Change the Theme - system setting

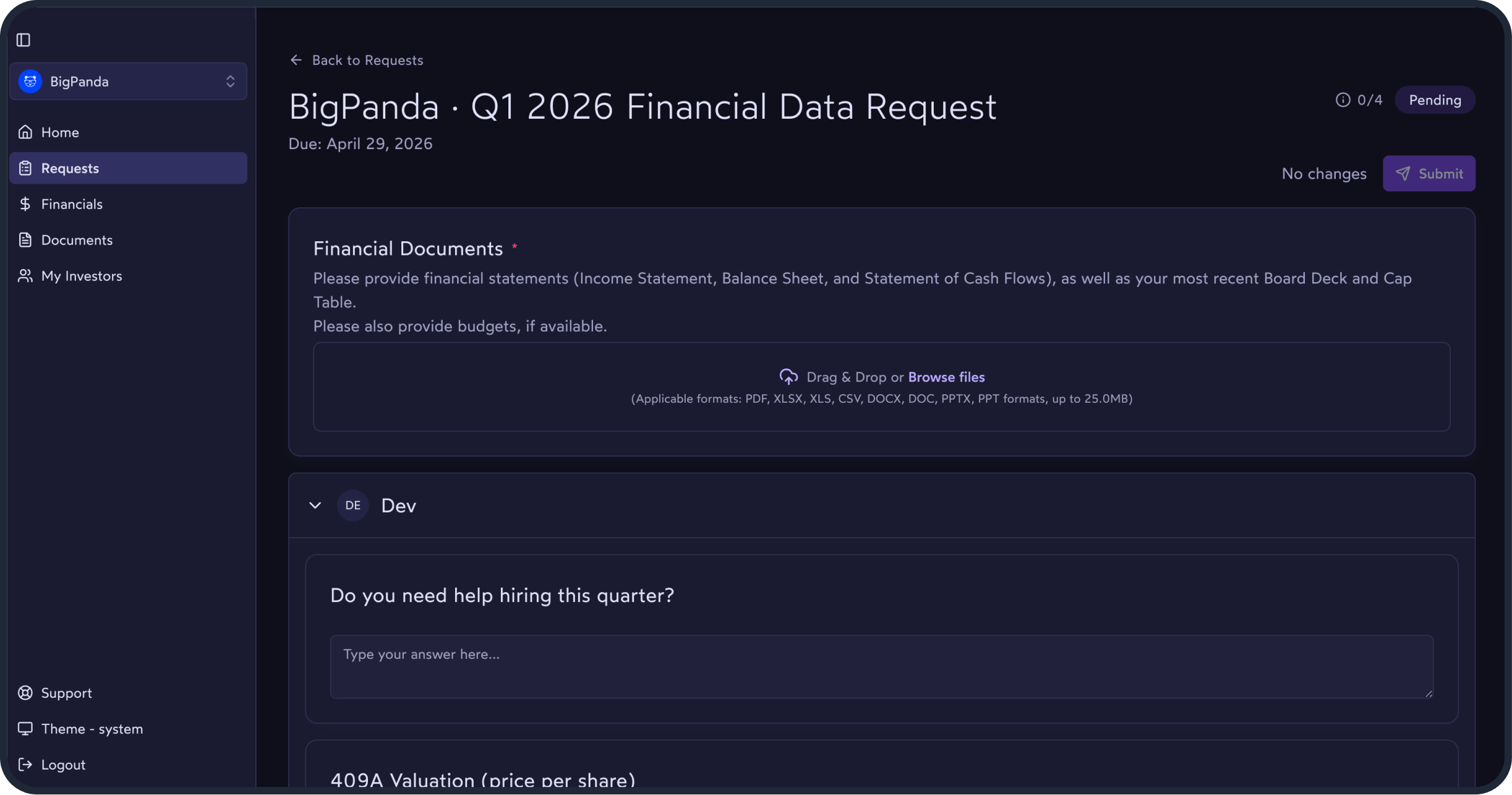(128, 729)
